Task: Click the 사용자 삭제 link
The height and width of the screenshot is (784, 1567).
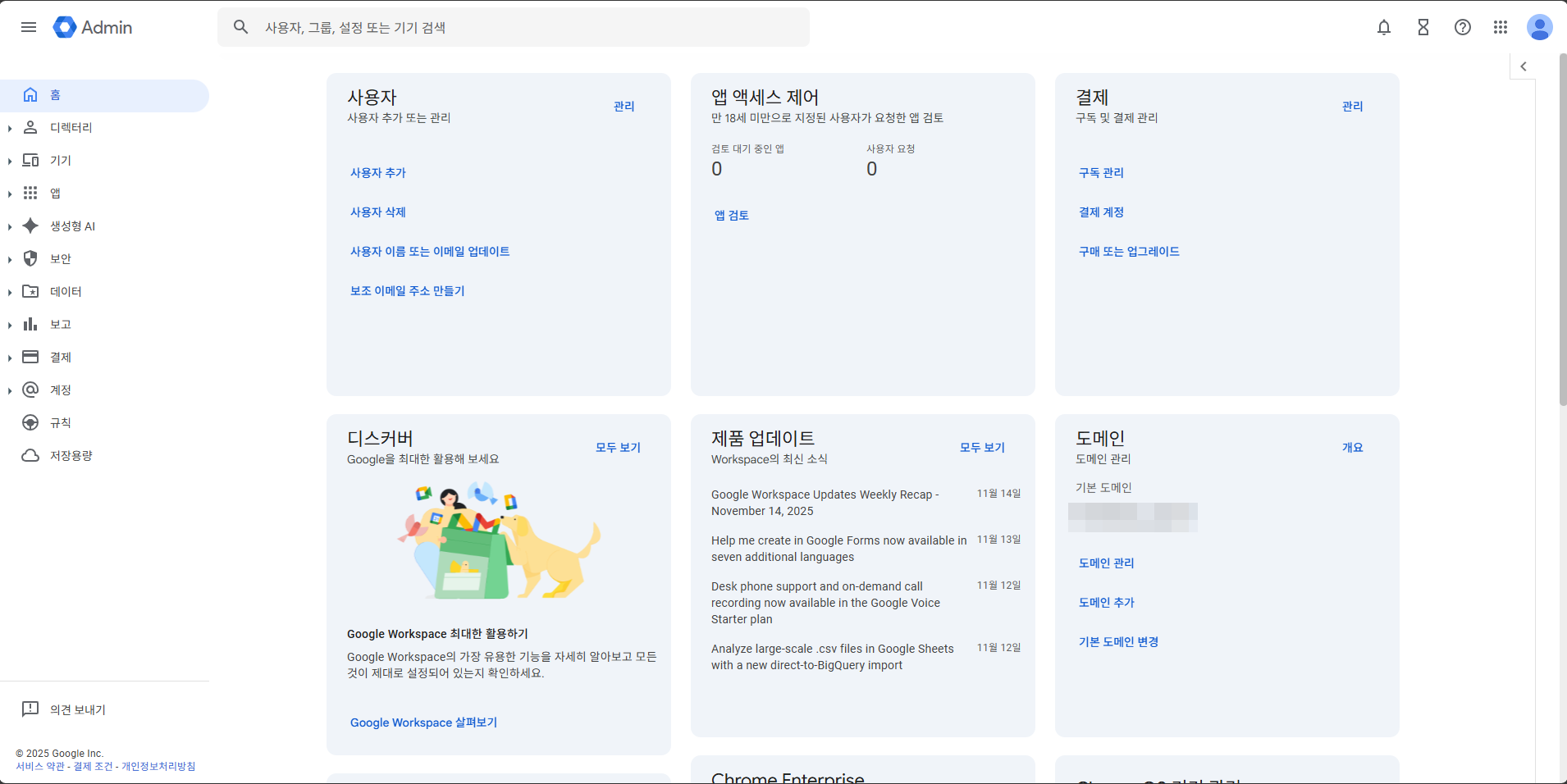Action: click(378, 212)
